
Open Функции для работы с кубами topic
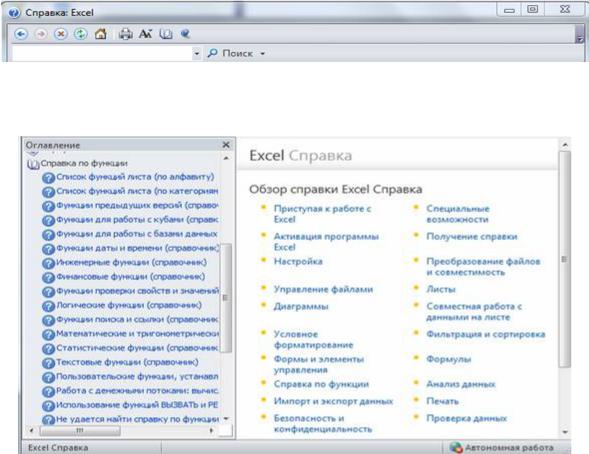pyautogui.click(x=130, y=220)
